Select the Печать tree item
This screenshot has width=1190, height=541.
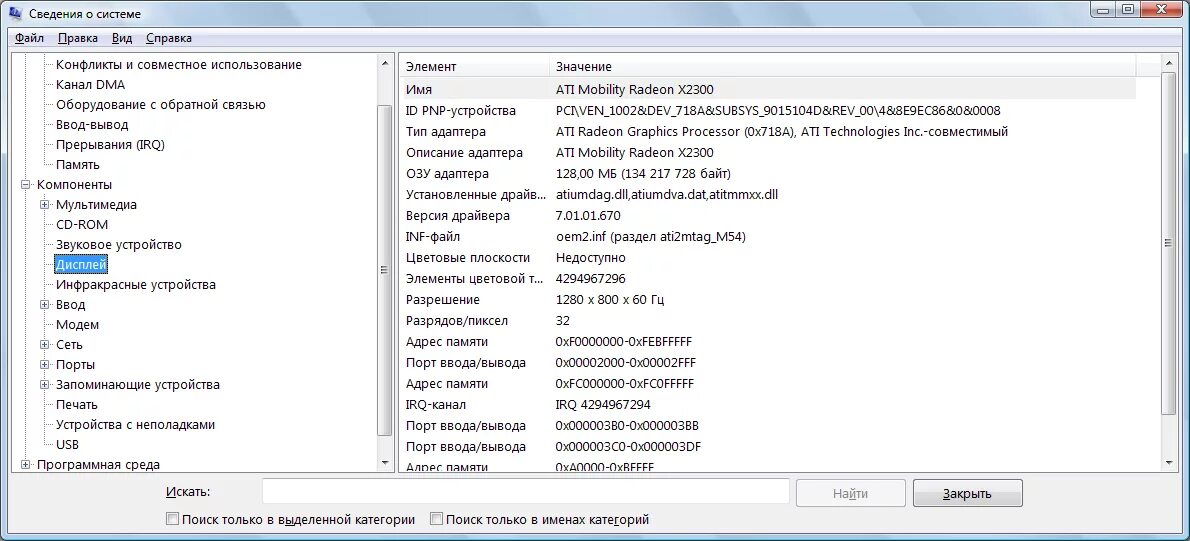(x=77, y=404)
